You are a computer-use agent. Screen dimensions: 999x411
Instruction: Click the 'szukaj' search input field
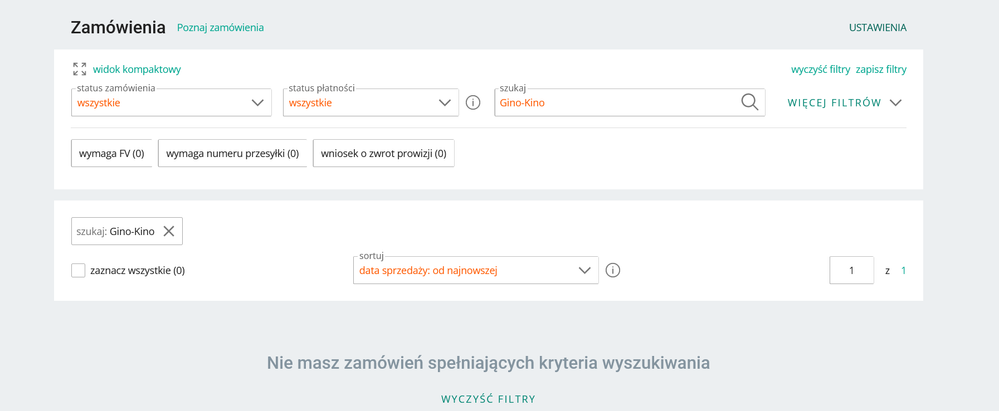point(615,102)
